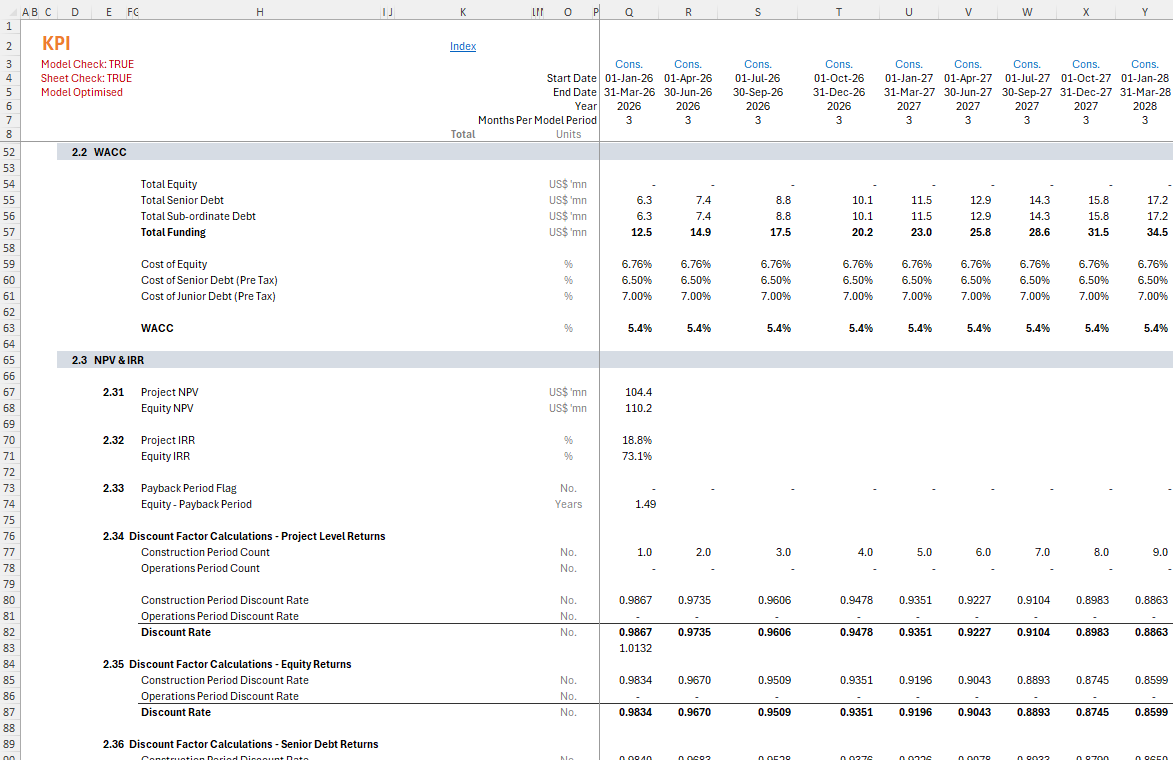Click heading '2.34 Discount Factor Calculations - Project Level Returns'
1173x760 pixels.
click(x=244, y=536)
